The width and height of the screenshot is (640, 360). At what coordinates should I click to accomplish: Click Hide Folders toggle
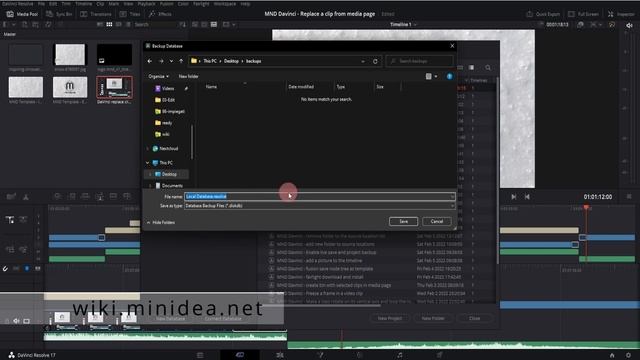160,222
